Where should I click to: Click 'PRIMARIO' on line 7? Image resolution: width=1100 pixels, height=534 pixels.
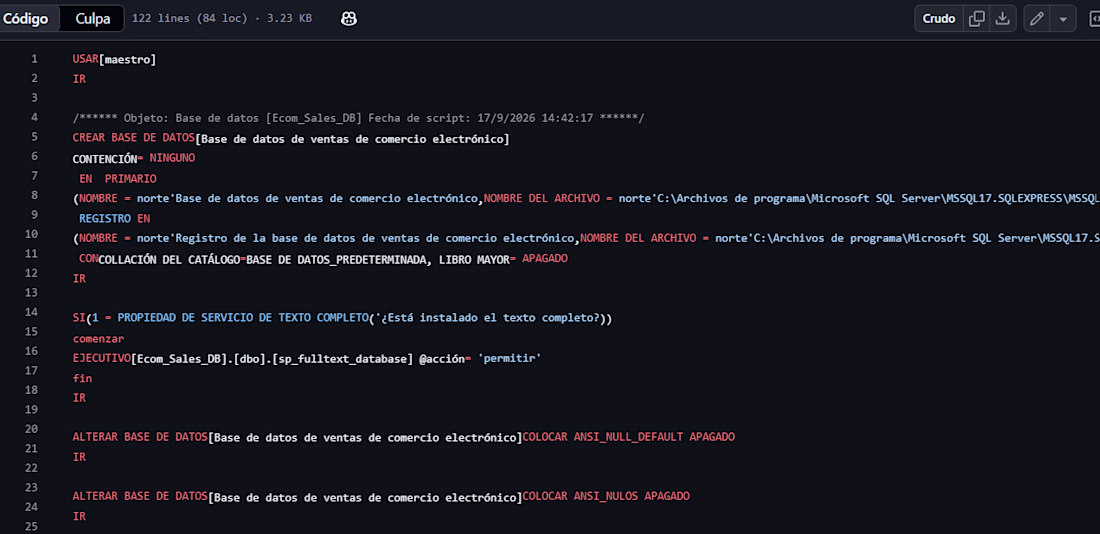click(x=131, y=178)
